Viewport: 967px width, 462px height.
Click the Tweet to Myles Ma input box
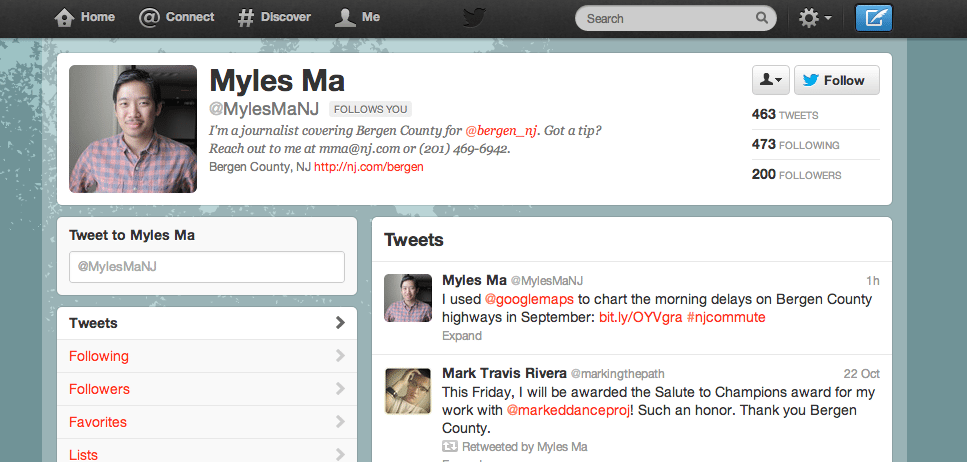(x=207, y=267)
